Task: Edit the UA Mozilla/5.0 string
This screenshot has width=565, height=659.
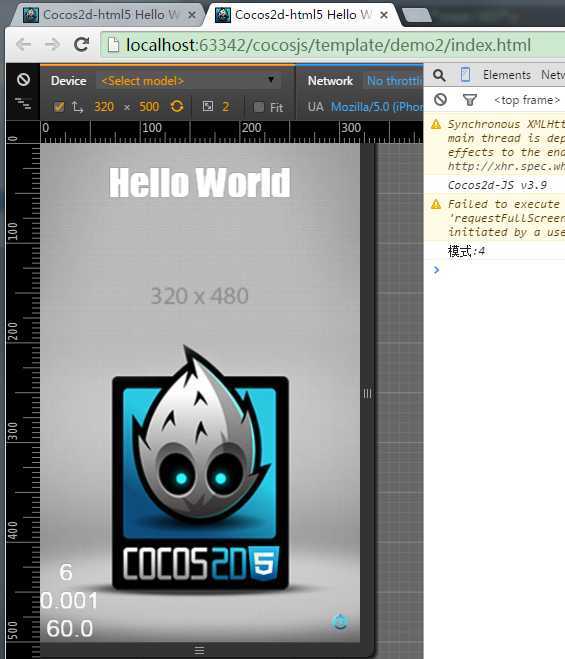Action: (377, 107)
